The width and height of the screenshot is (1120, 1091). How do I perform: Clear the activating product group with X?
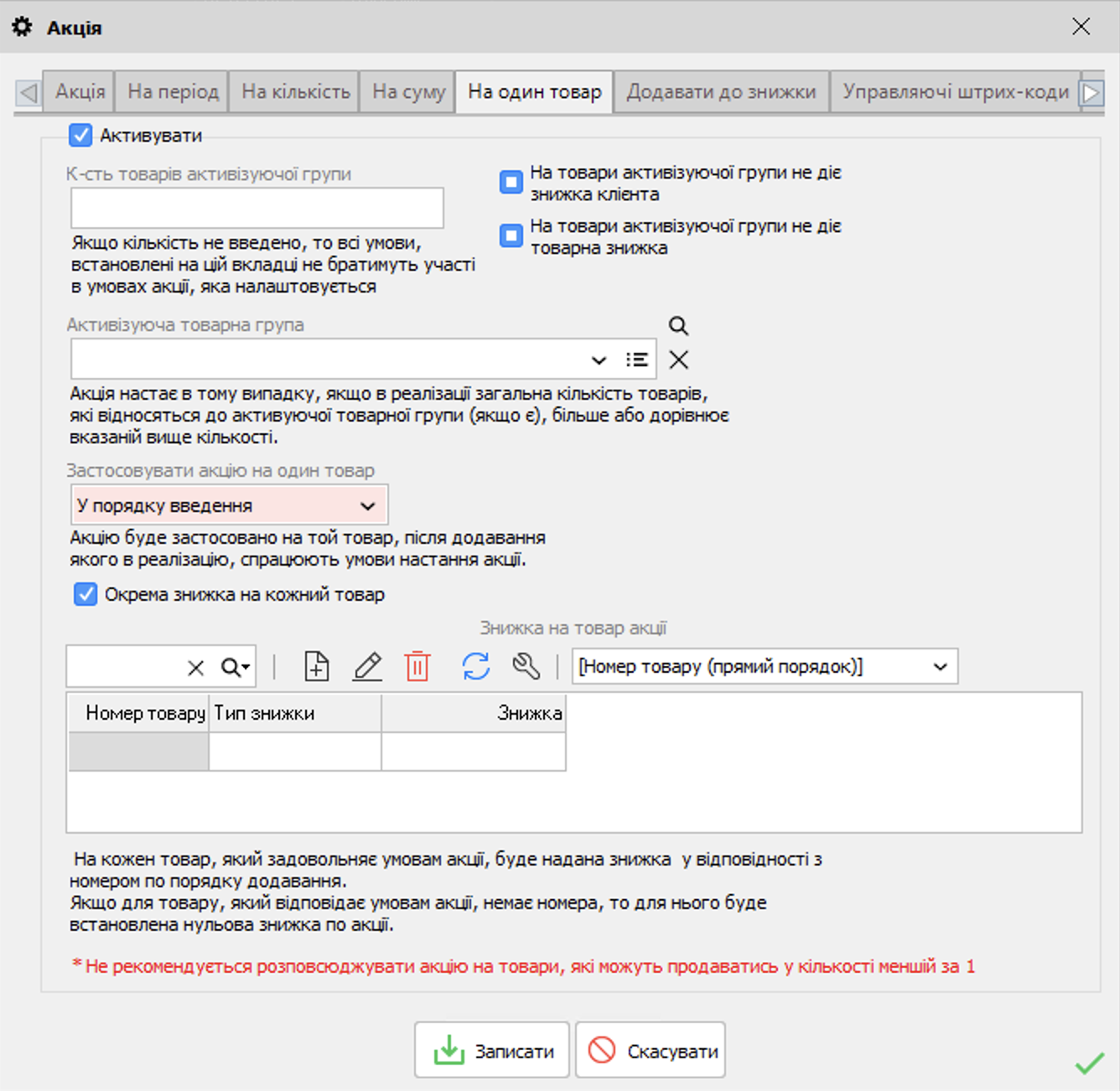(x=678, y=360)
